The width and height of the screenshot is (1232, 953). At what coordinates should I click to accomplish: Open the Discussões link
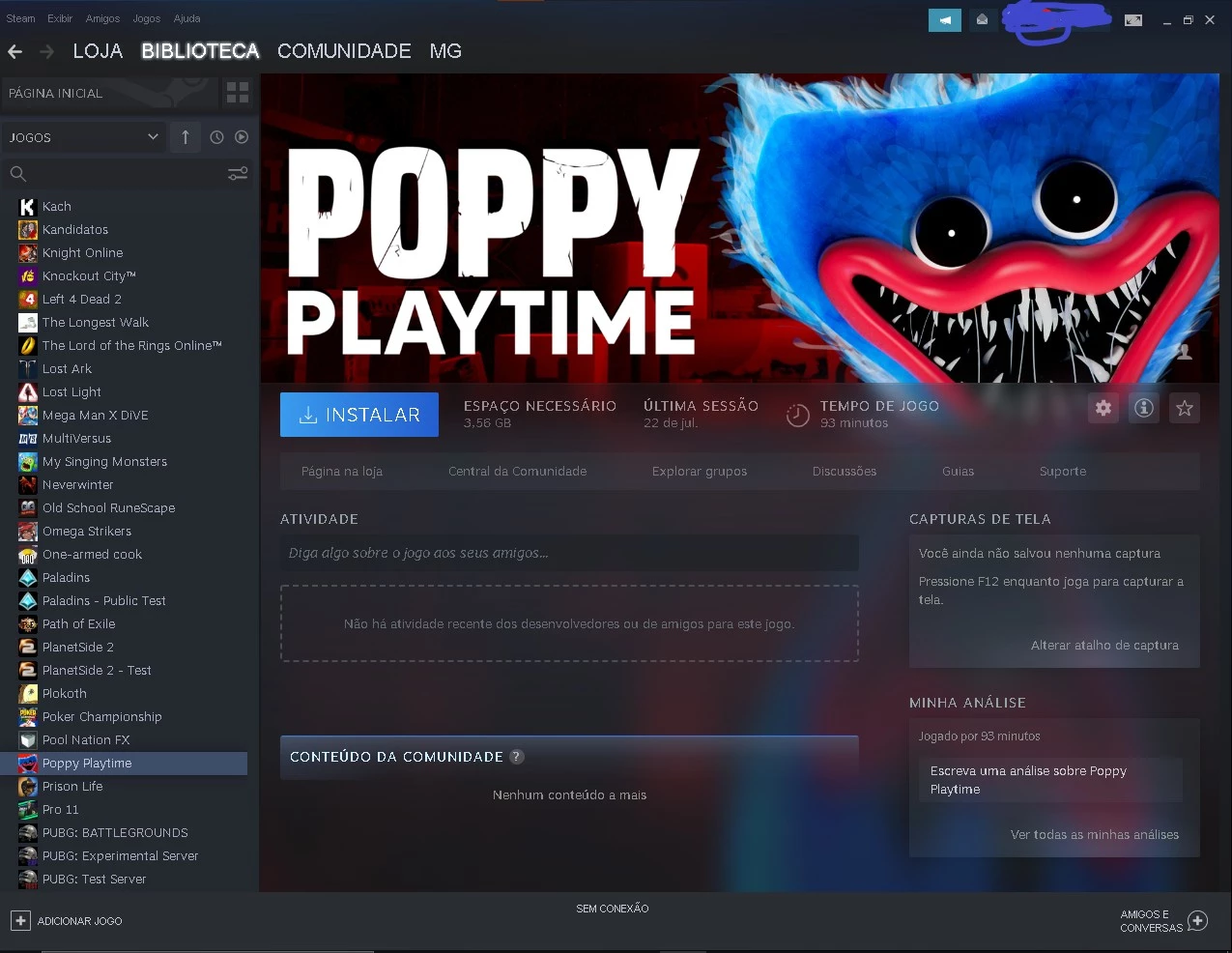click(845, 472)
